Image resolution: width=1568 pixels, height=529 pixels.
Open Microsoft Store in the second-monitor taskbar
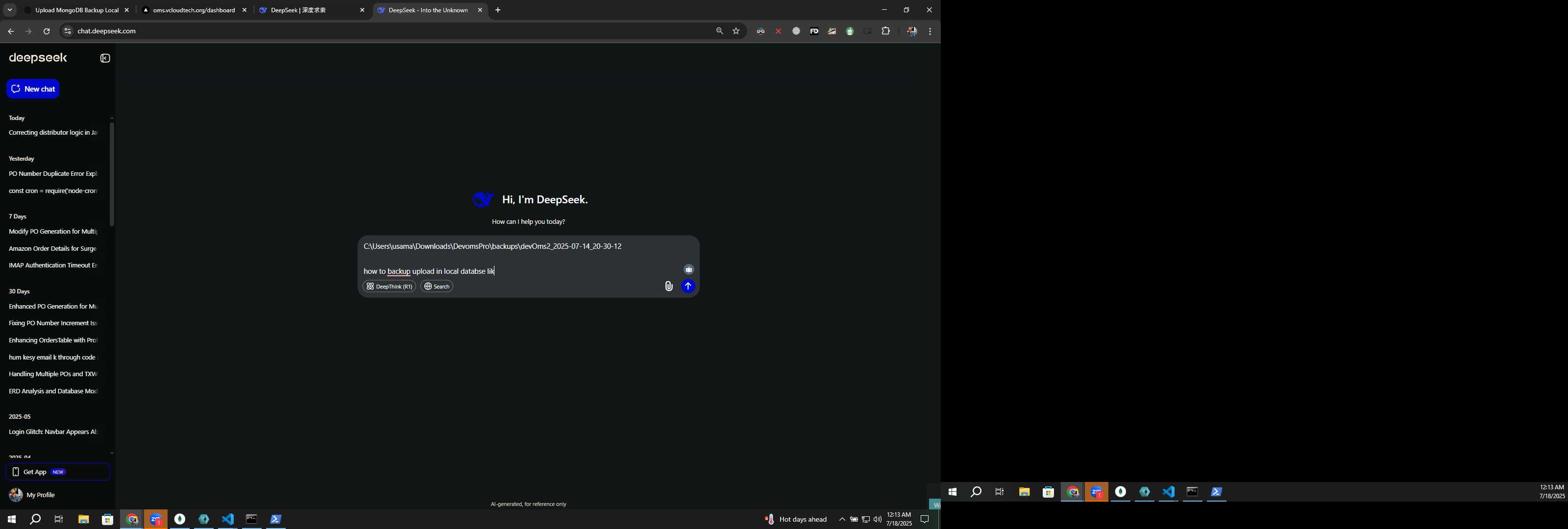(x=1048, y=492)
